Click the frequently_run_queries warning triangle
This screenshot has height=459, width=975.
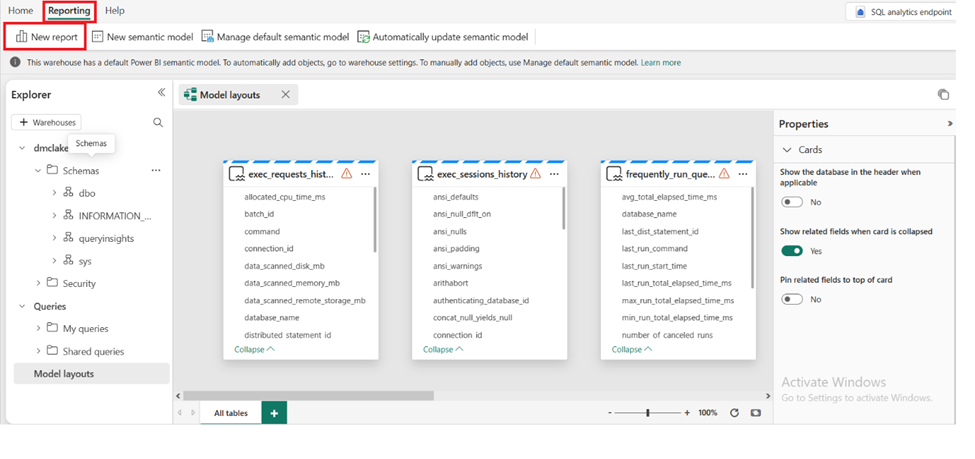tap(724, 174)
